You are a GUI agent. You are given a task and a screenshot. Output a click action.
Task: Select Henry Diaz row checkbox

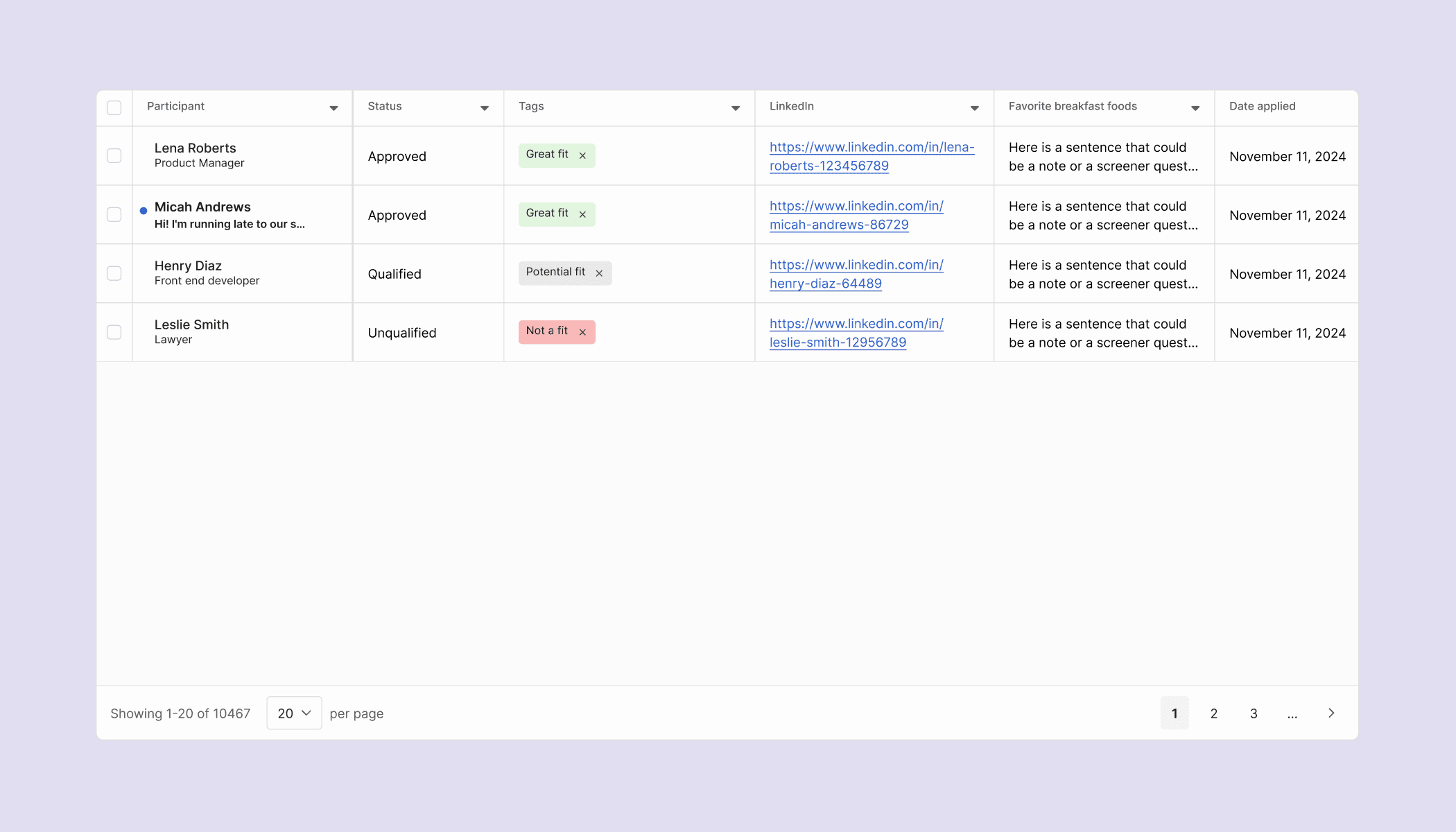pos(114,273)
